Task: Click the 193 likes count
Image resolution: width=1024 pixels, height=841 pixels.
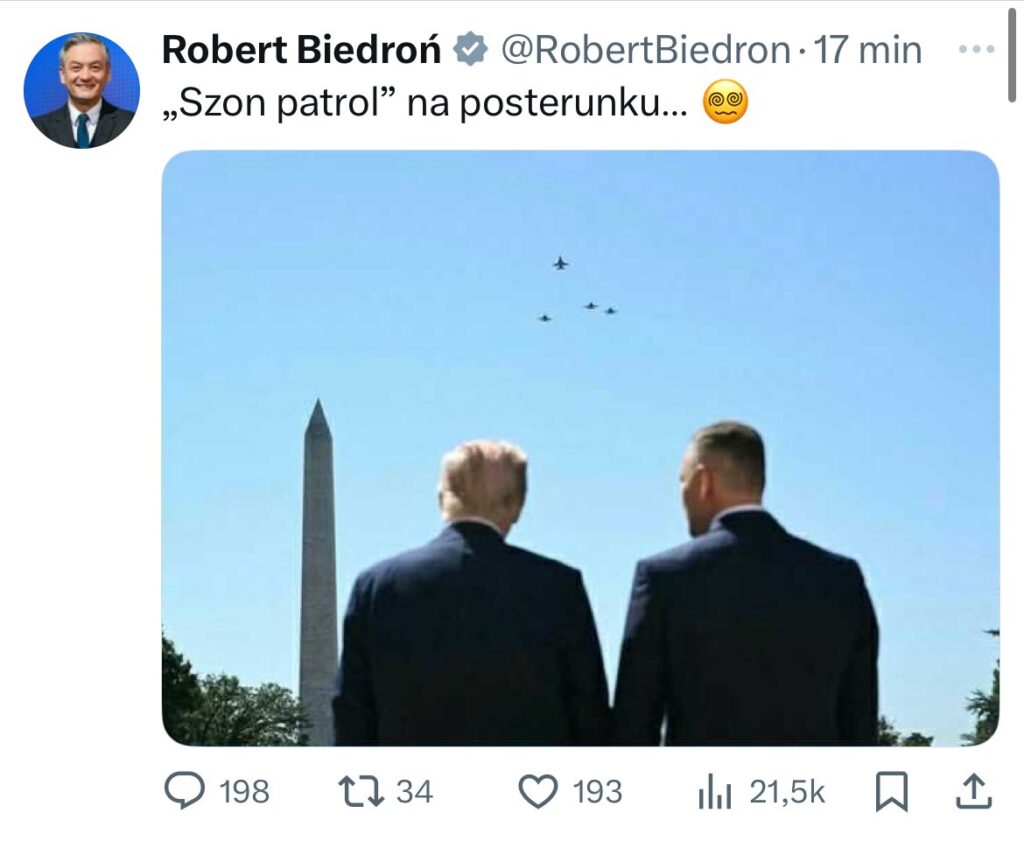Action: [598, 792]
